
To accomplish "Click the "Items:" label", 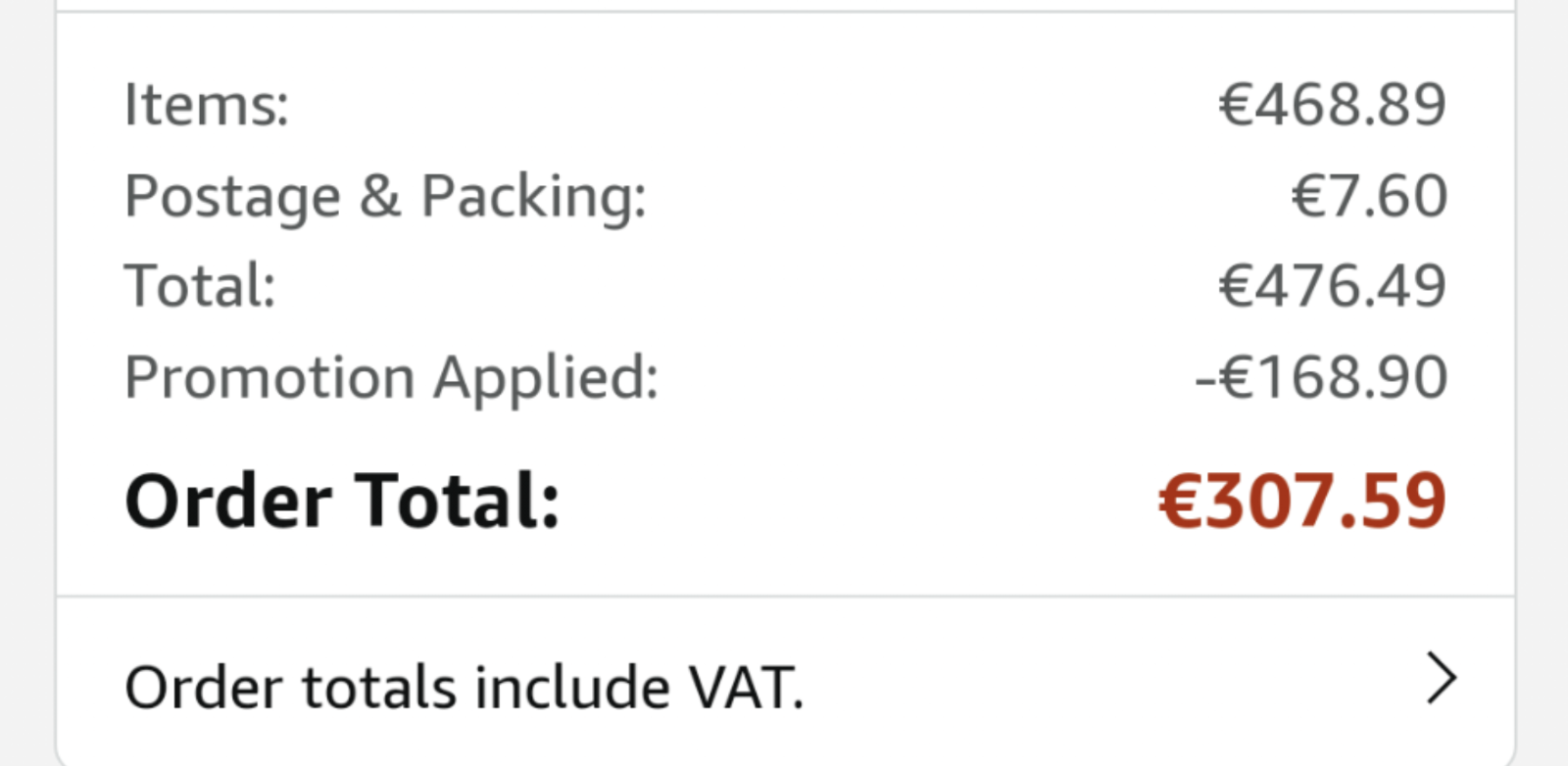I will [207, 104].
